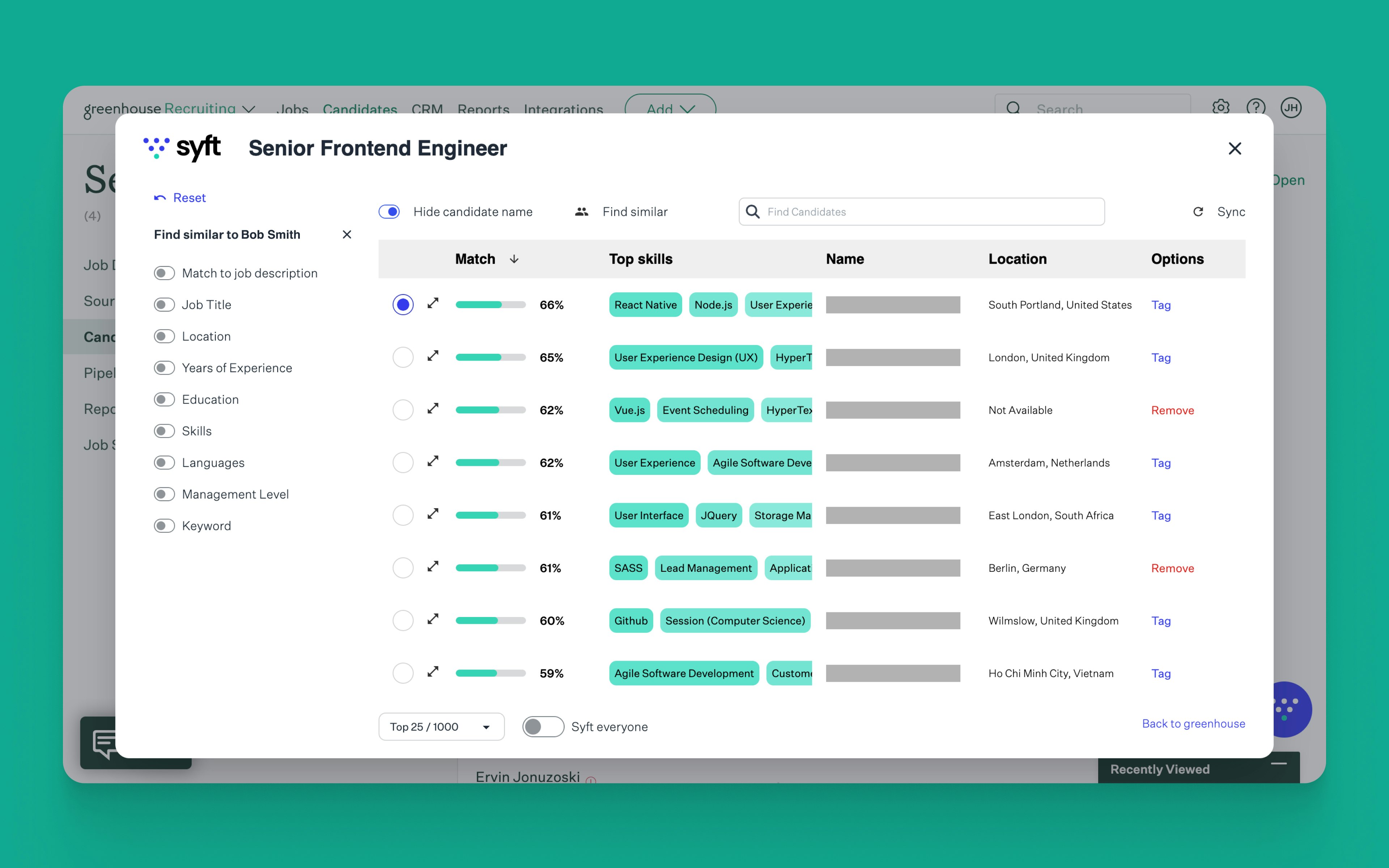Screen dimensions: 1389x868
Task: Turn on the Years of Experience filter
Action: point(164,368)
